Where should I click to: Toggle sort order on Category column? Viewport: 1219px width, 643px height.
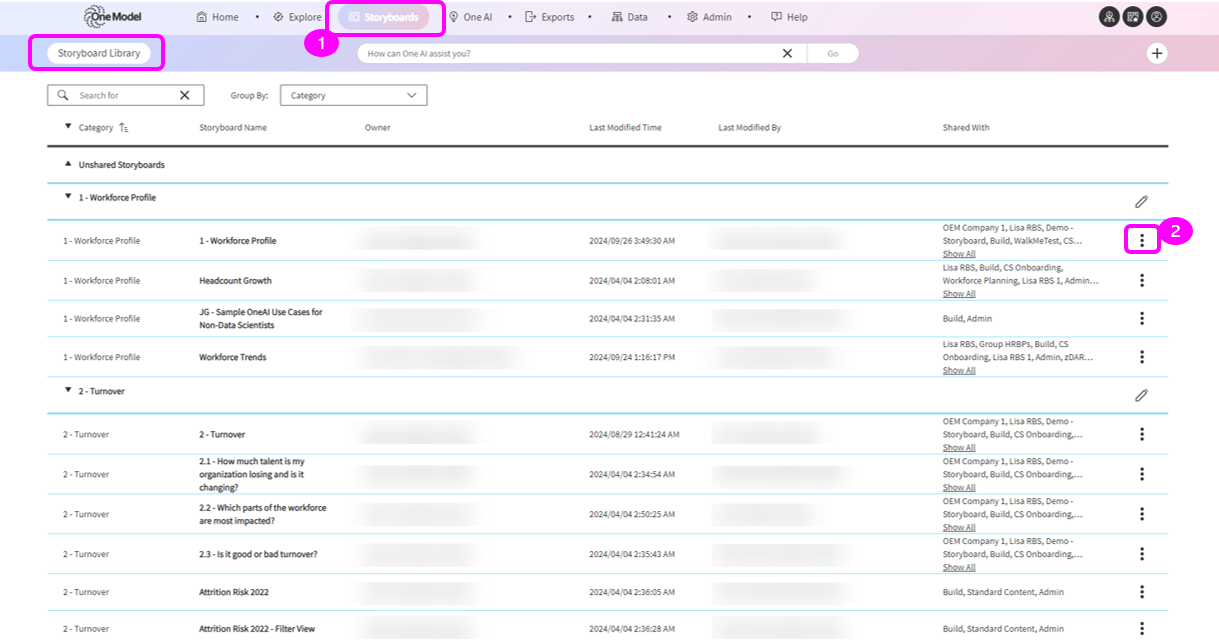tap(124, 128)
